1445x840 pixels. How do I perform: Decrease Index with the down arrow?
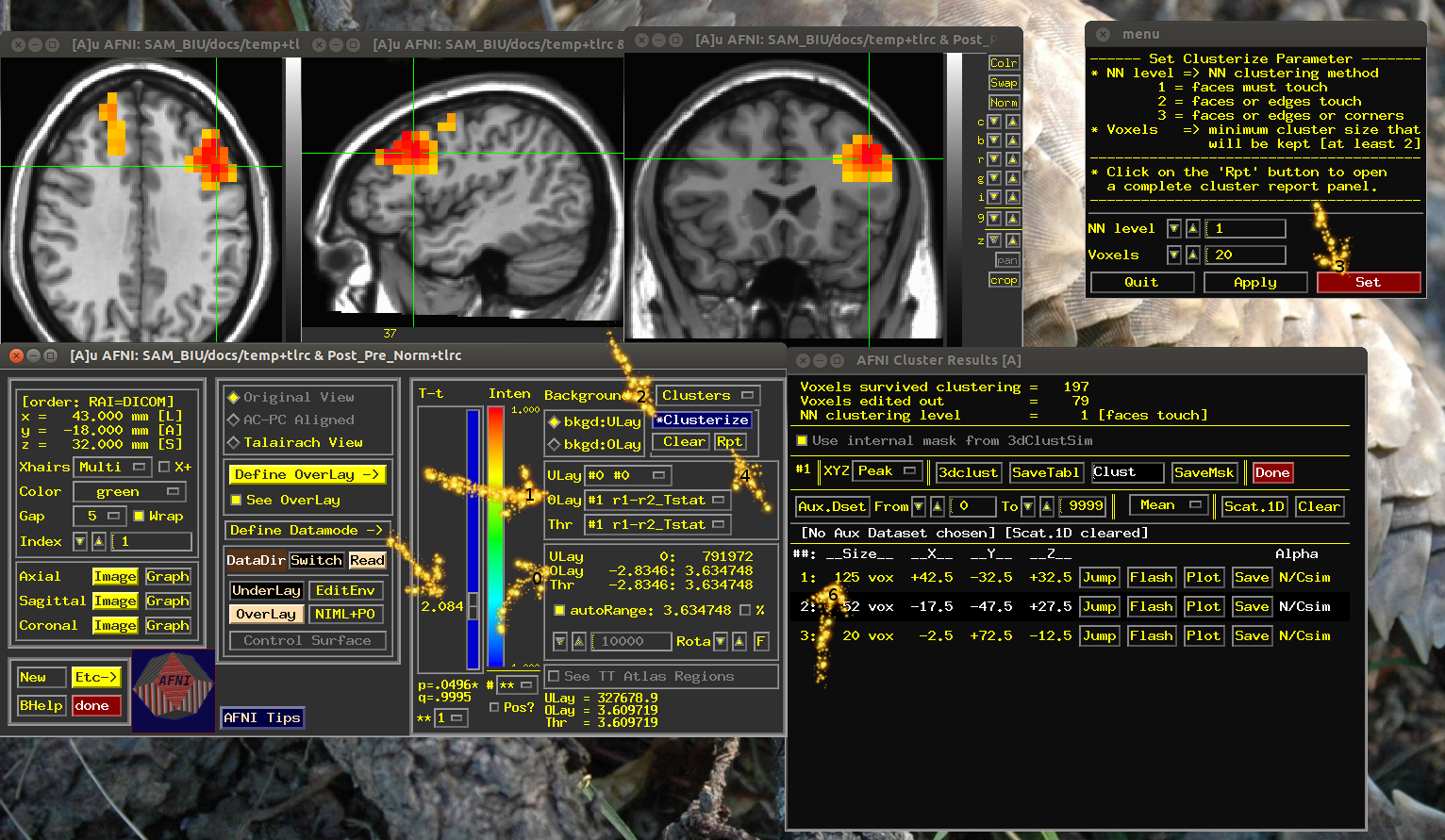(x=80, y=541)
